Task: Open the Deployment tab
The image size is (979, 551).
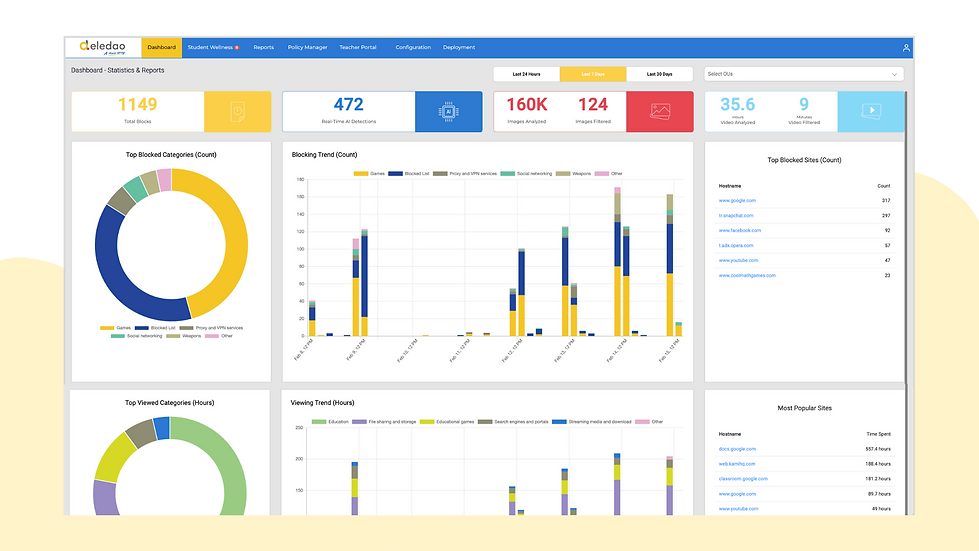Action: point(459,47)
